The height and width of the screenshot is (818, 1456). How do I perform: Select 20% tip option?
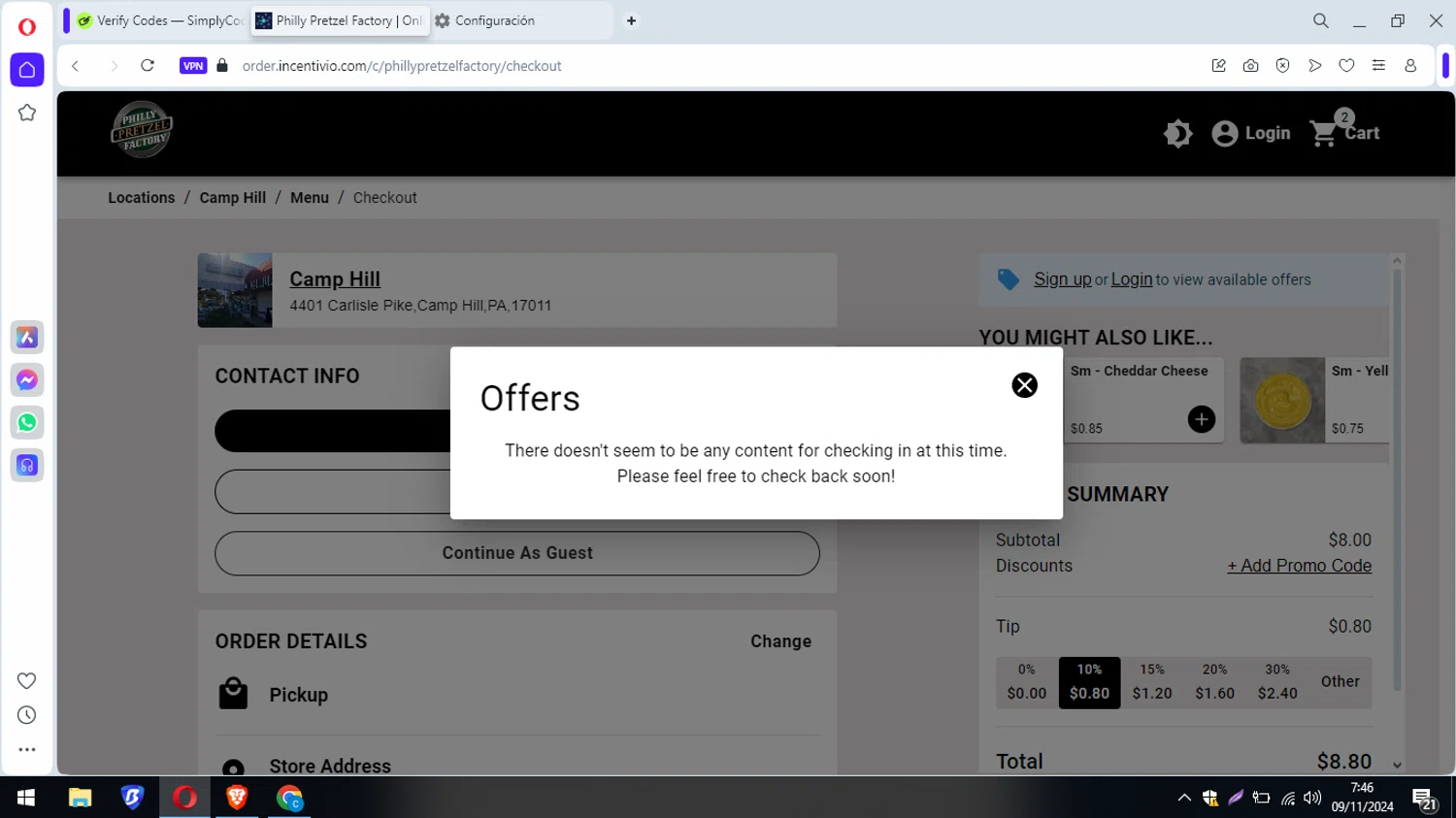pos(1214,682)
